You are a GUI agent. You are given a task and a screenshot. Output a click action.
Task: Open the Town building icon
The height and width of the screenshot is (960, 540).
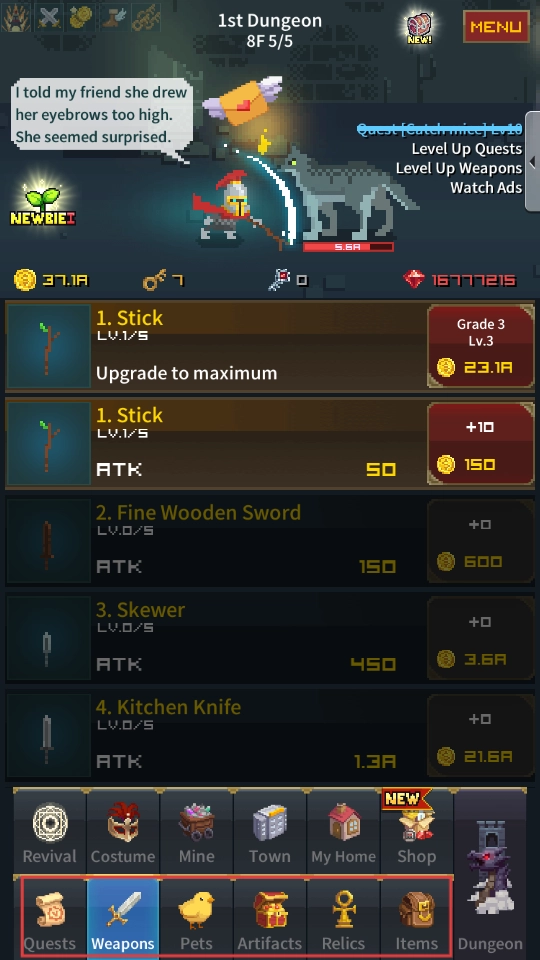(x=270, y=833)
